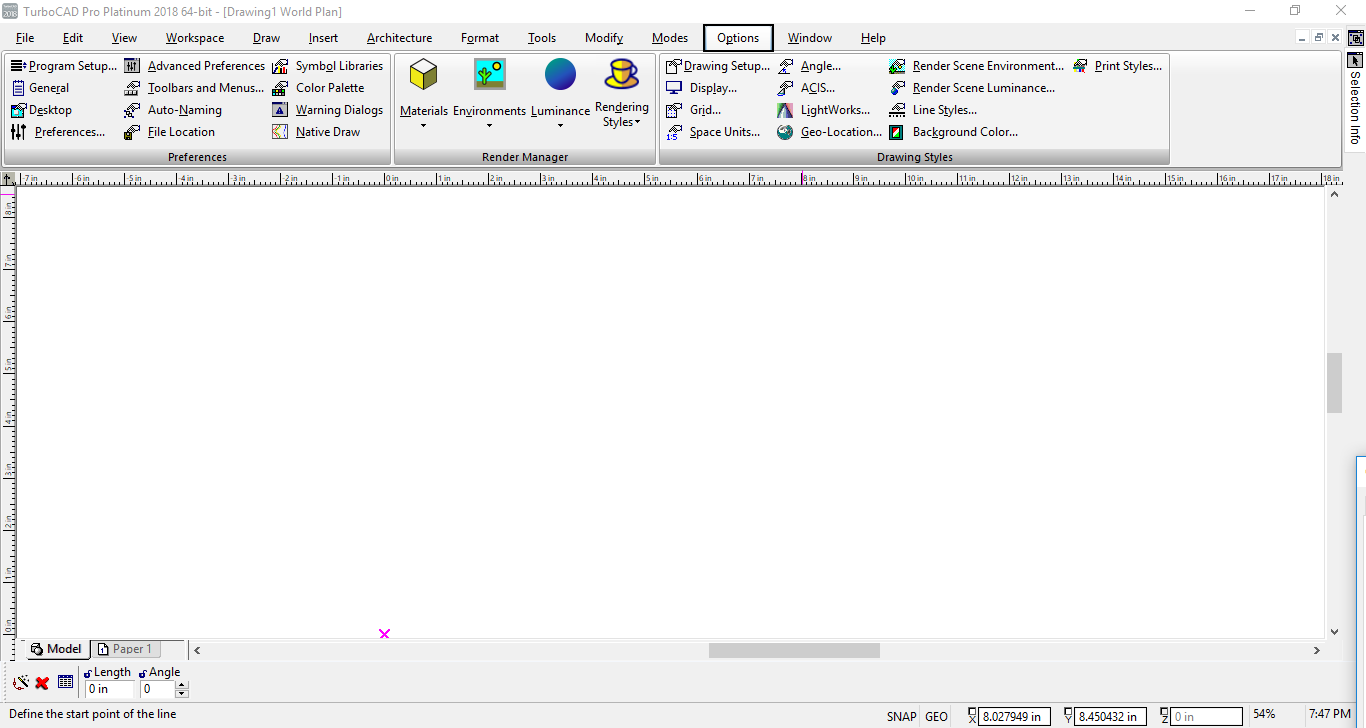The image size is (1366, 728).
Task: Expand the Rendering Styles dropdown arrow
Action: 638,122
